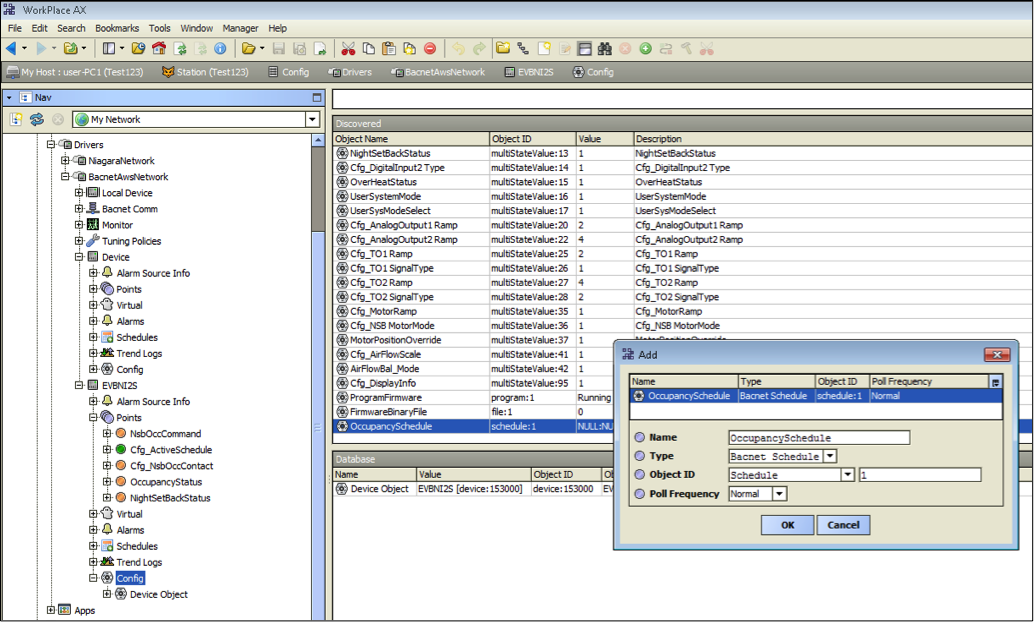Click the hierarchy tree icon in toolbar
Image resolution: width=1034 pixels, height=622 pixels.
(524, 49)
